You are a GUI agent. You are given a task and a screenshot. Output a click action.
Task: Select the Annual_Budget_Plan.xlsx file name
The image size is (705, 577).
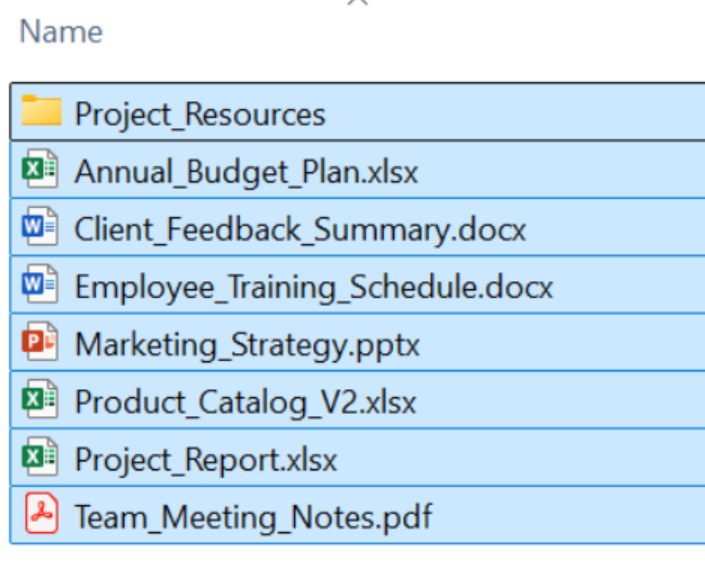pyautogui.click(x=246, y=172)
